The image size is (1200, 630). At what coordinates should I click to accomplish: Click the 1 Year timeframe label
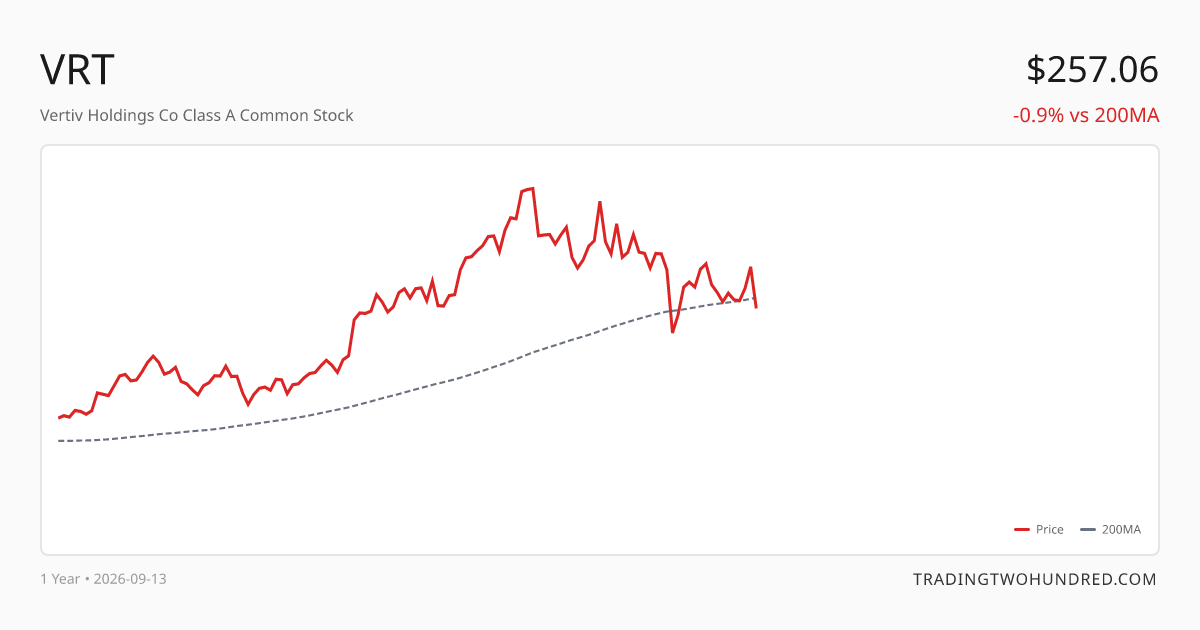(x=60, y=579)
